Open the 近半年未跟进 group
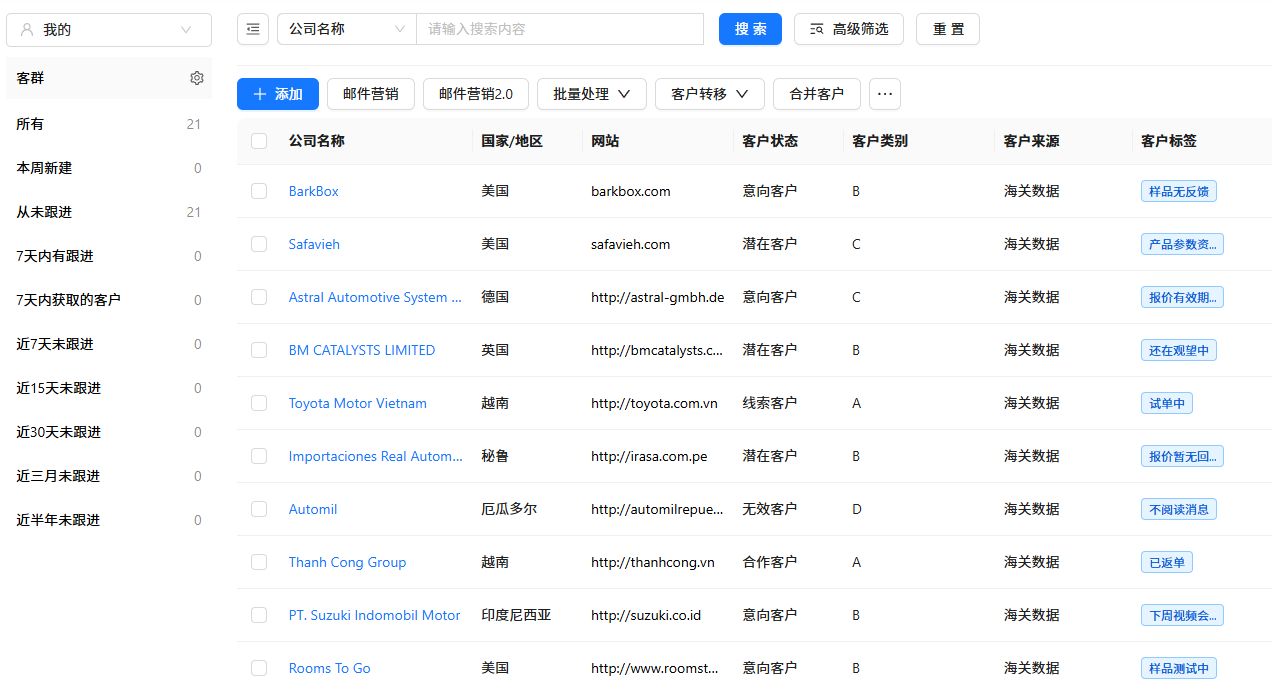This screenshot has width=1272, height=693. tap(109, 520)
